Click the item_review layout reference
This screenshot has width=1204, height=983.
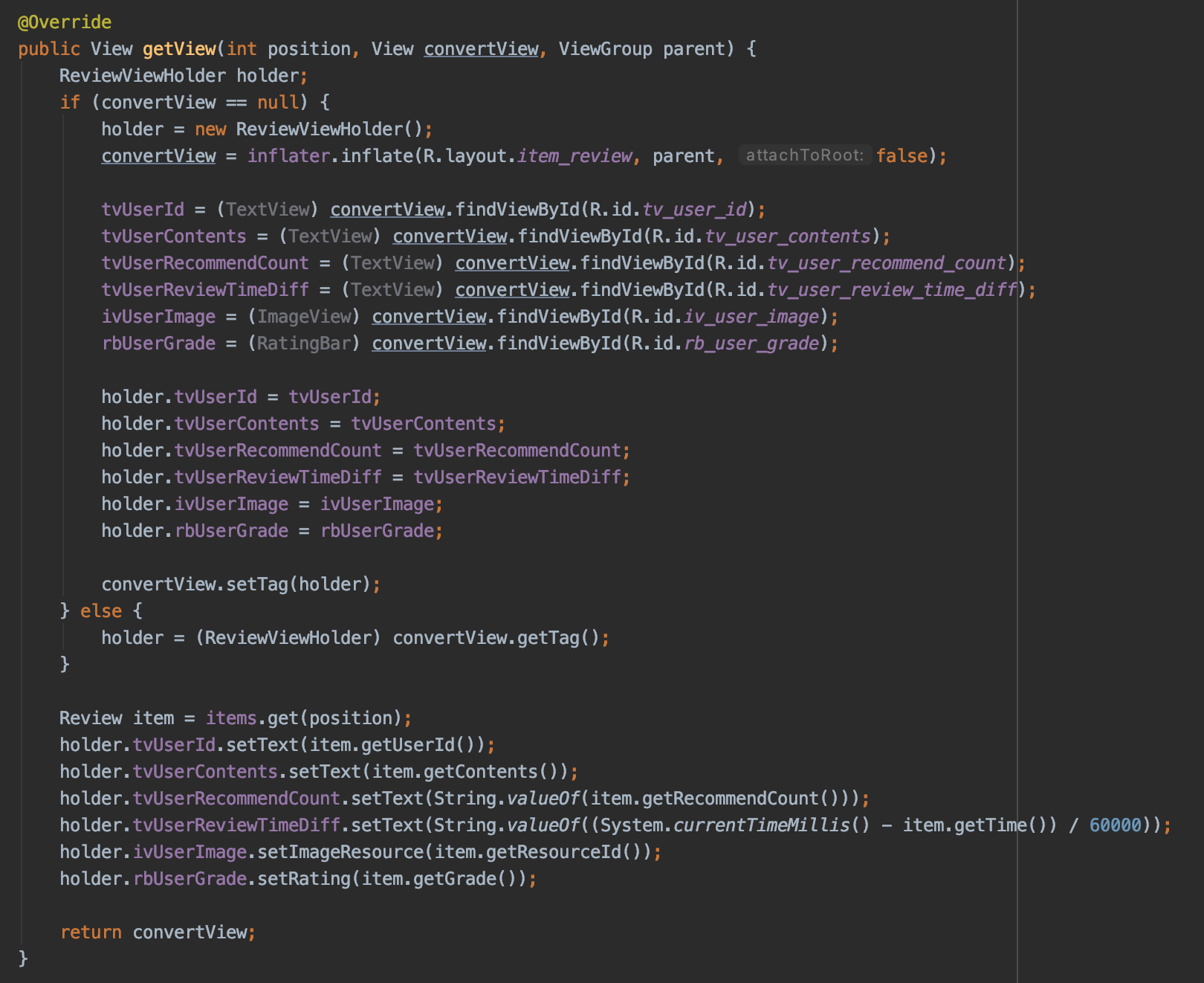576,155
